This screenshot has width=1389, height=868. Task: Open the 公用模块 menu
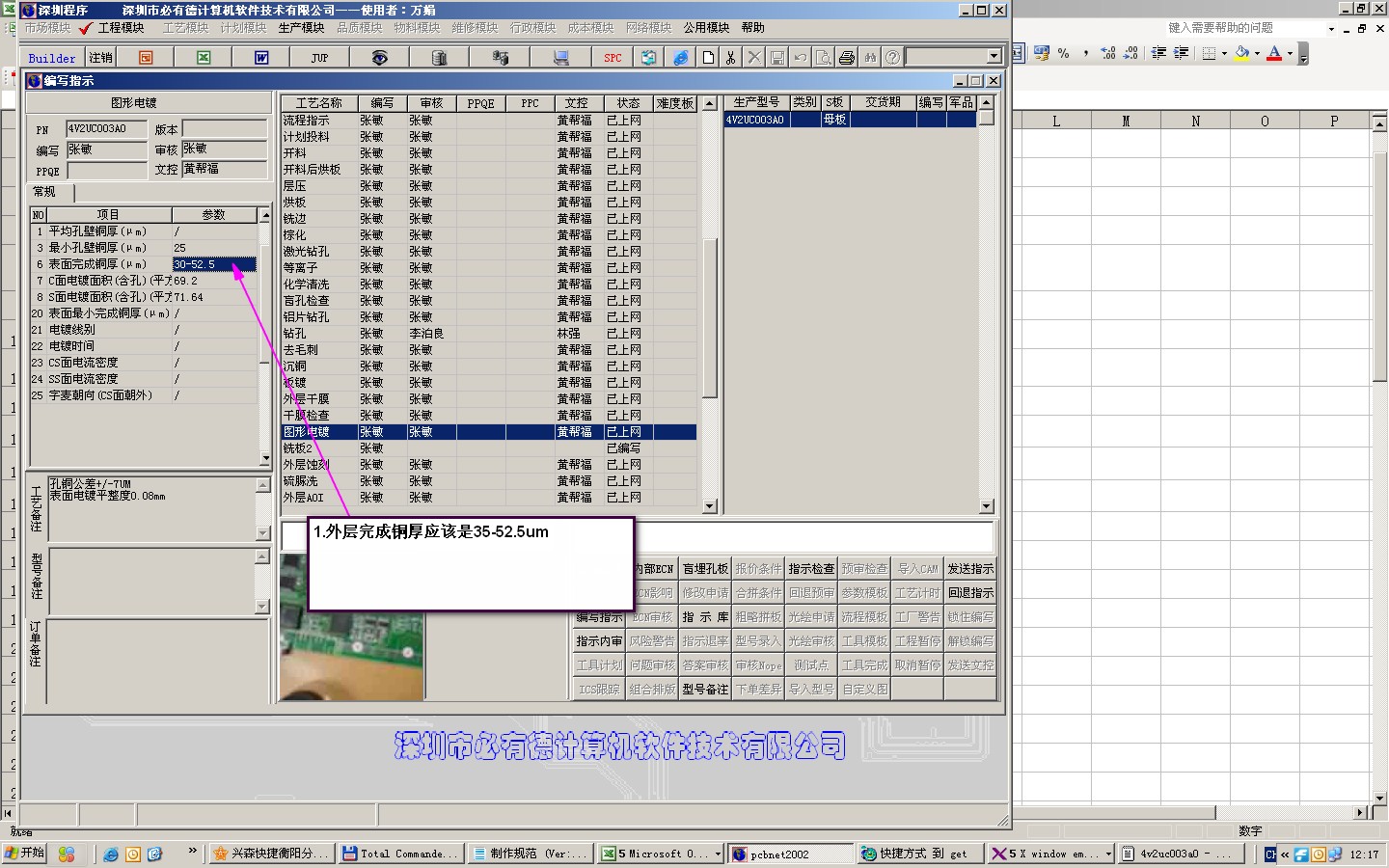706,28
